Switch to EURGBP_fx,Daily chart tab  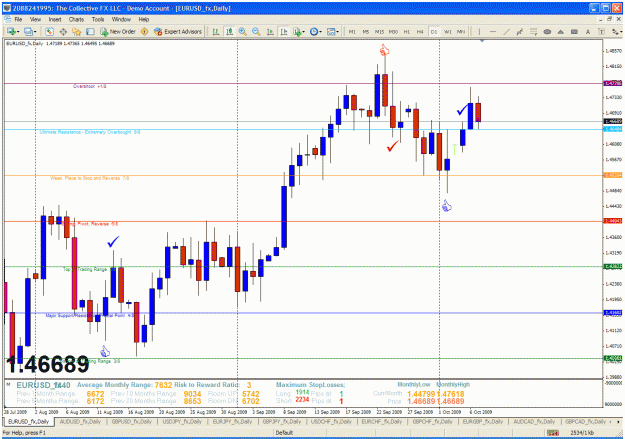[483, 421]
